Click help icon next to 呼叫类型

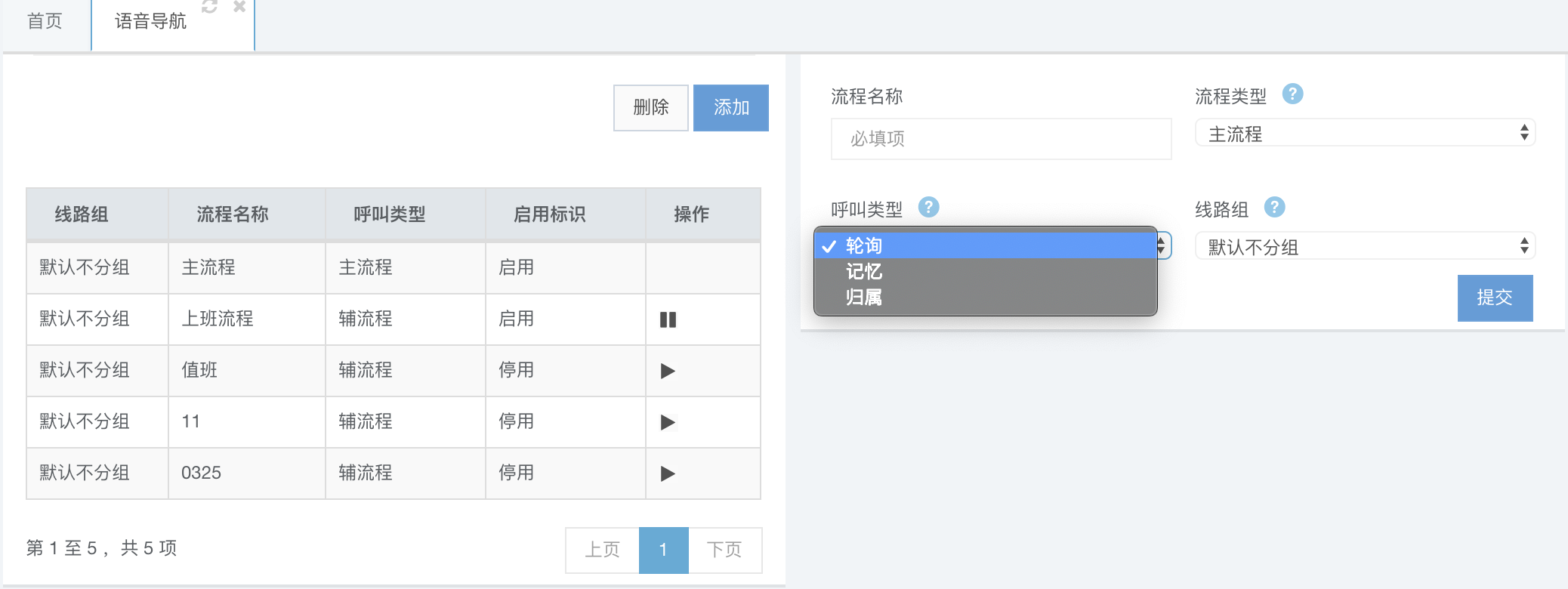tap(928, 207)
